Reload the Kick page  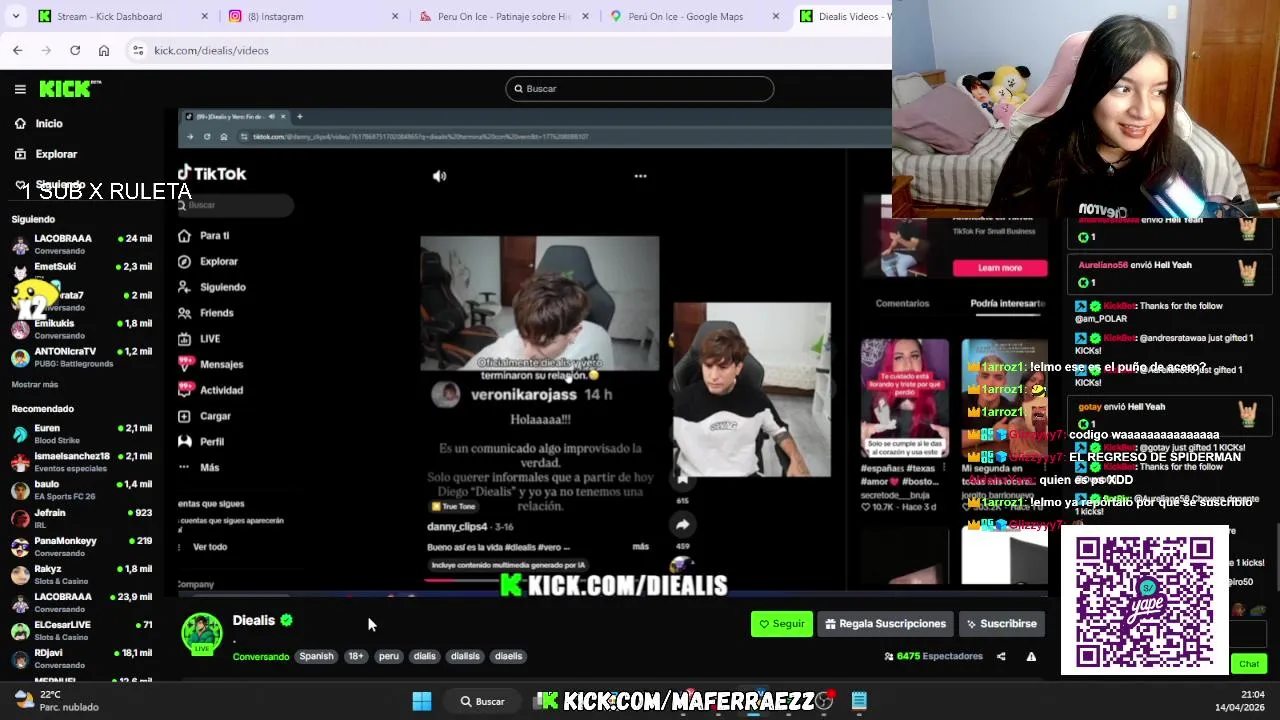pos(75,50)
